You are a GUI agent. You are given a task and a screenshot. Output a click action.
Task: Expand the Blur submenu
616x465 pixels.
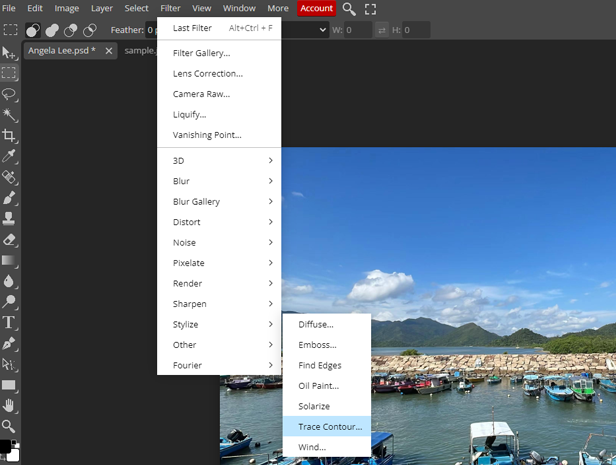pos(219,181)
